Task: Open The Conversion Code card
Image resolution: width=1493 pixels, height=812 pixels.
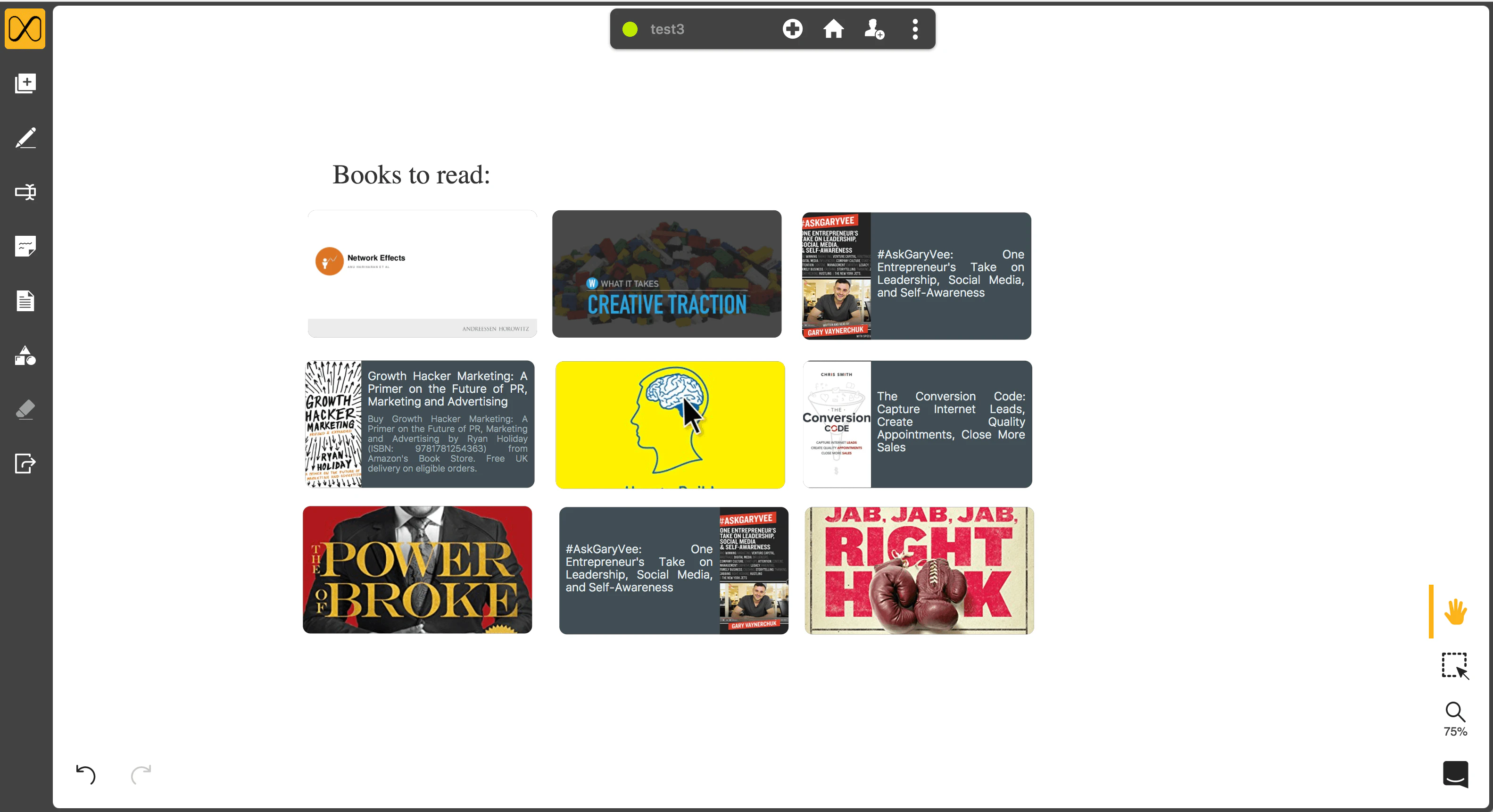Action: pyautogui.click(x=918, y=424)
